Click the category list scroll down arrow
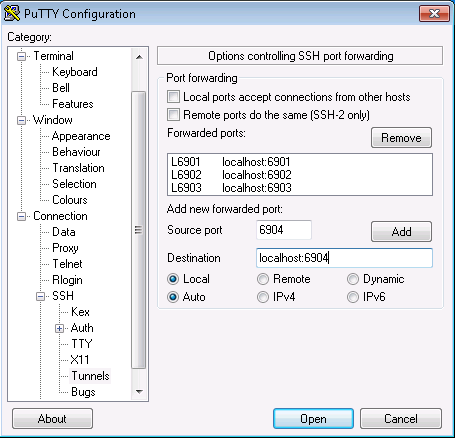The image size is (455, 438). pos(139,392)
